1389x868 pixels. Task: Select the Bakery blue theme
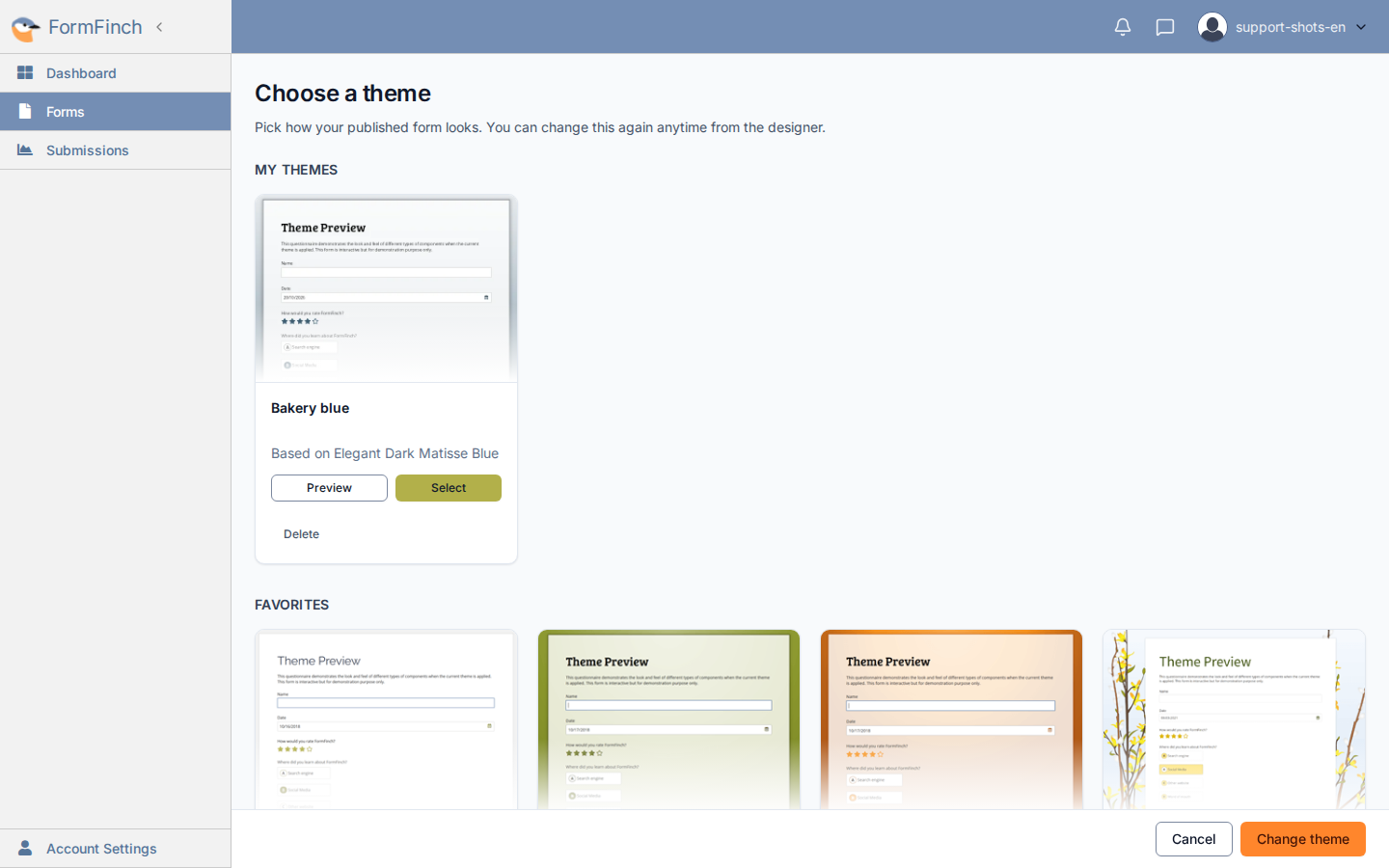(x=449, y=488)
